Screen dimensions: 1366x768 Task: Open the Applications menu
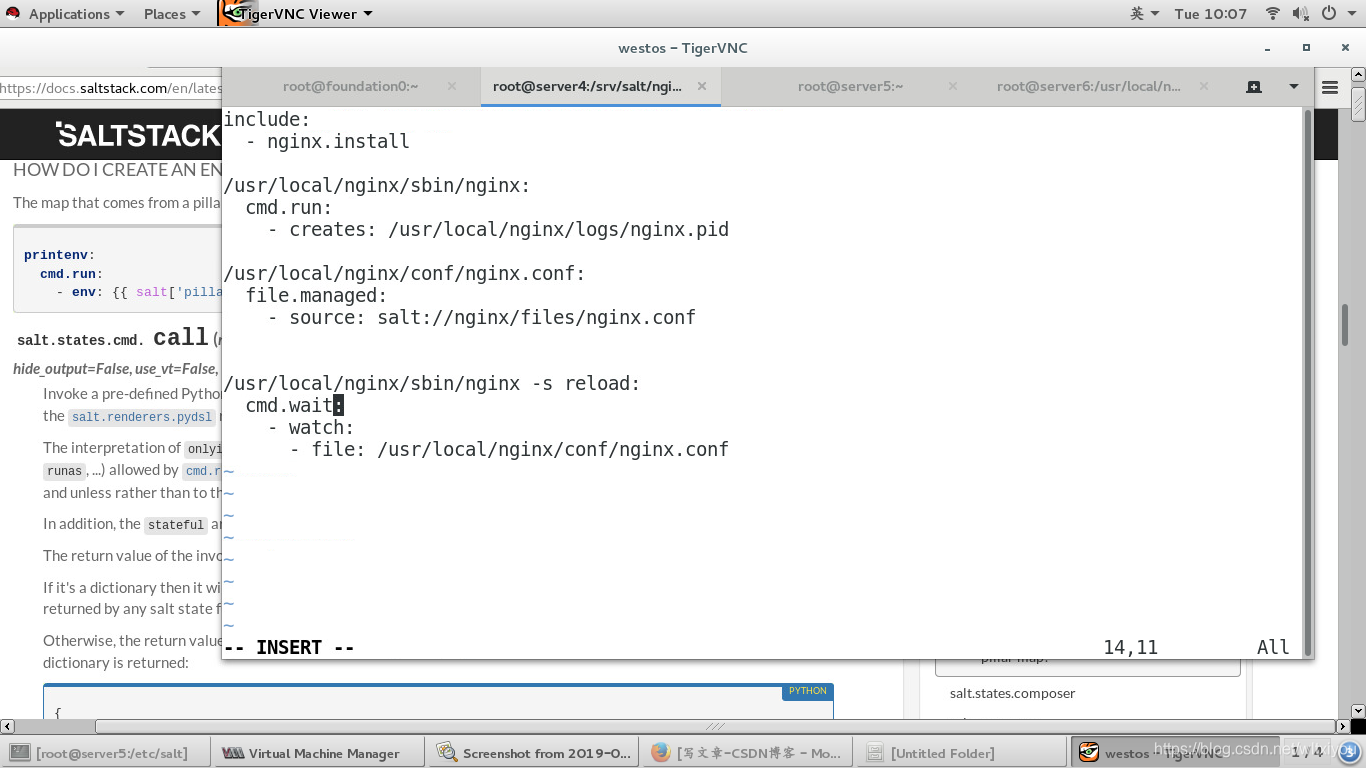click(x=77, y=14)
